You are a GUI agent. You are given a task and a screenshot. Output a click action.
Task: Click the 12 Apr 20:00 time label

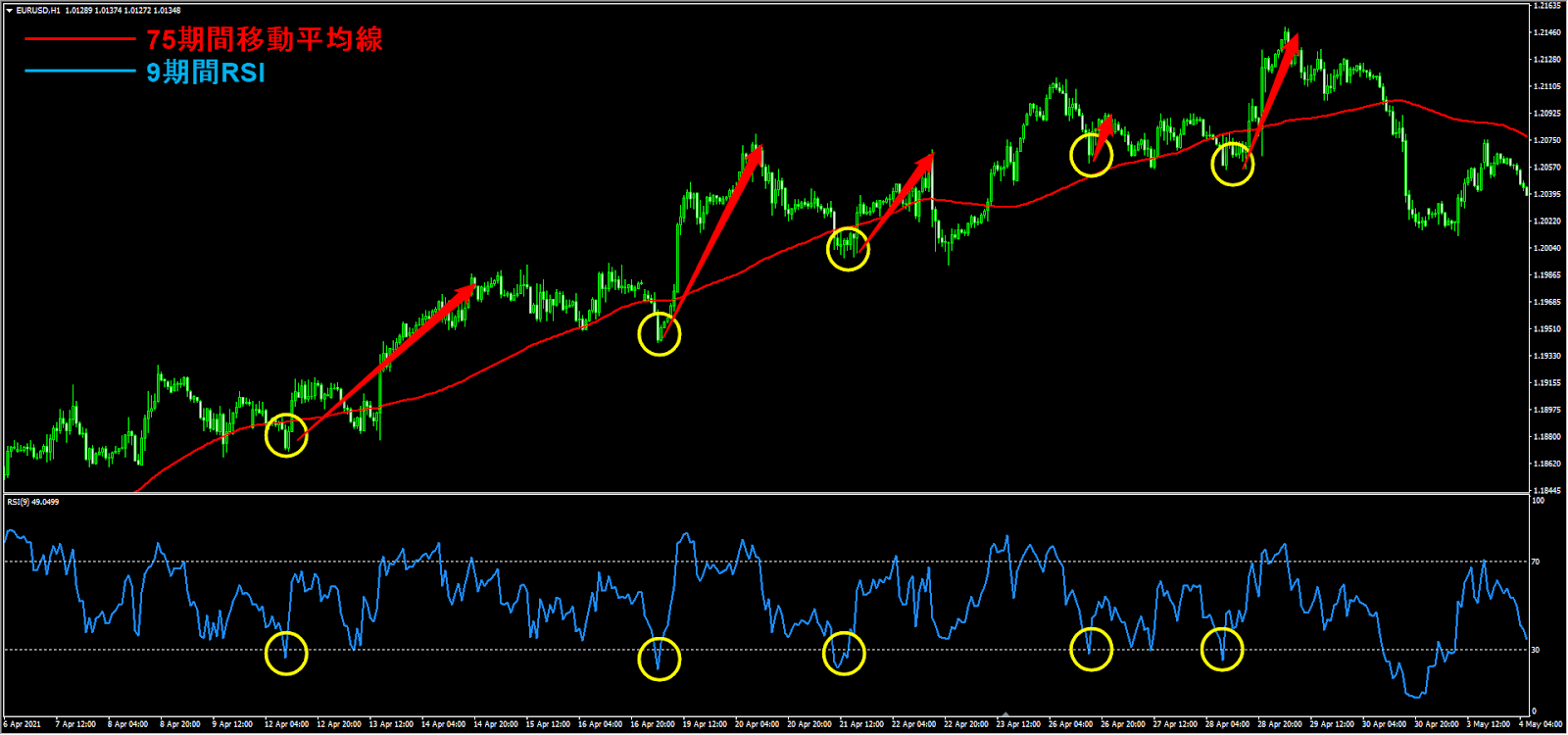click(339, 724)
